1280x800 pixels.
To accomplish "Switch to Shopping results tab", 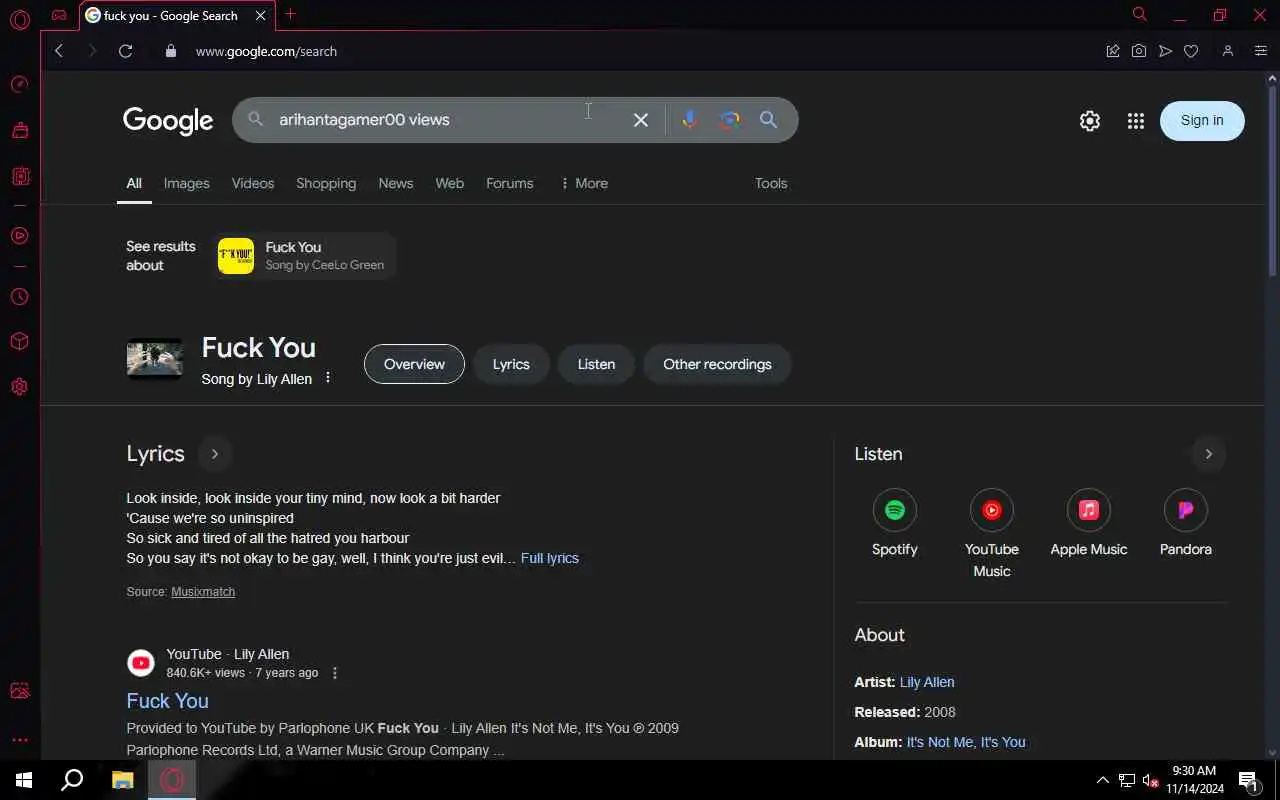I will pyautogui.click(x=326, y=183).
